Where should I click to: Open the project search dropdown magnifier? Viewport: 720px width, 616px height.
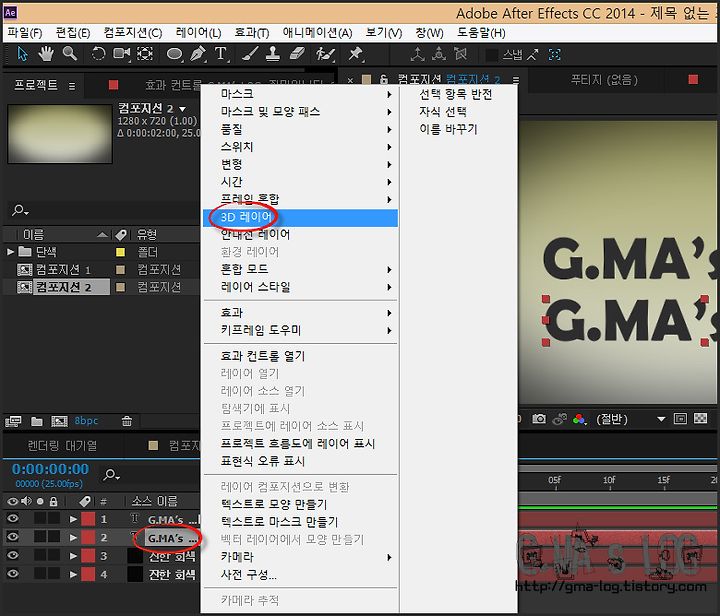coord(20,211)
